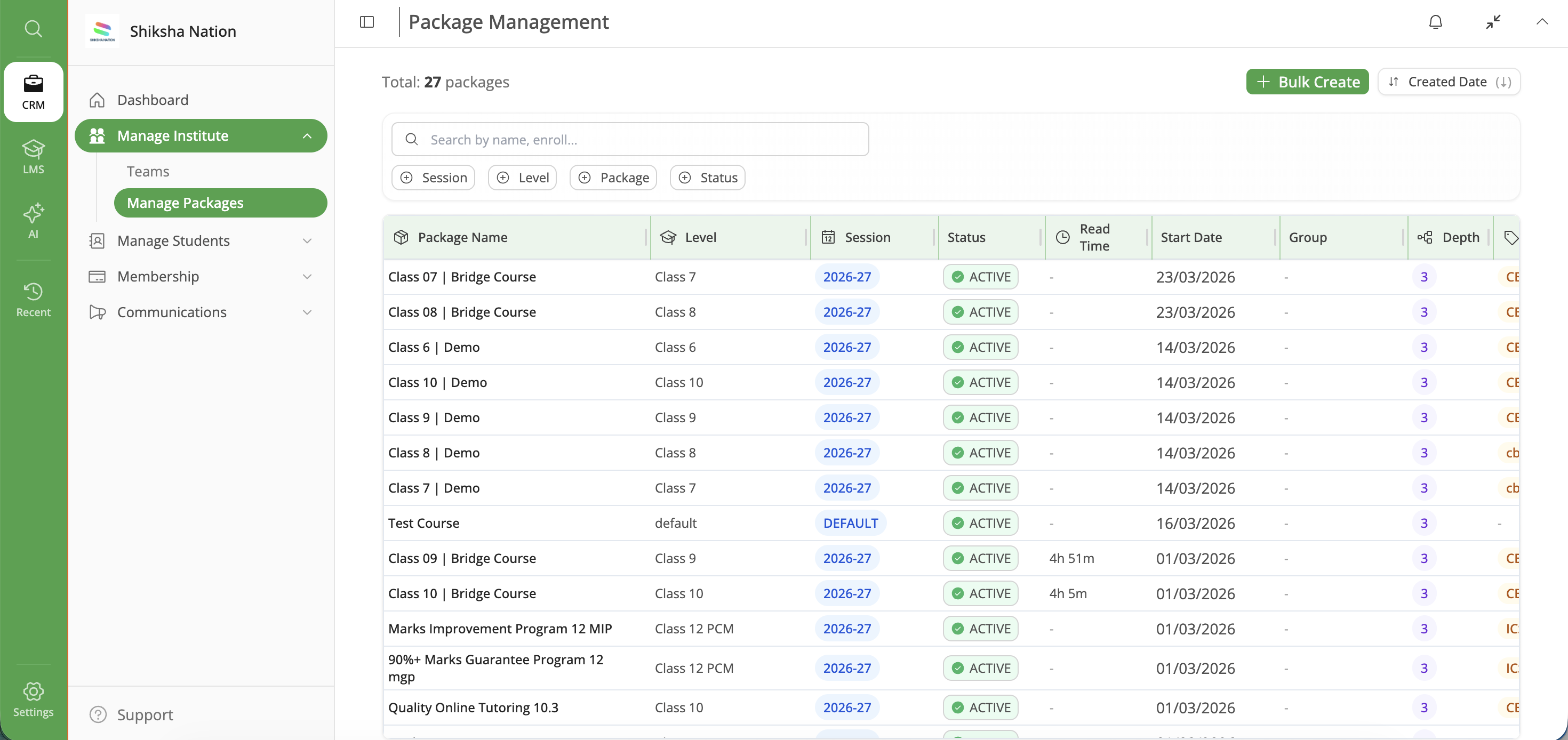Click the top-right collapse chevron
This screenshot has height=740, width=1568.
(1541, 22)
